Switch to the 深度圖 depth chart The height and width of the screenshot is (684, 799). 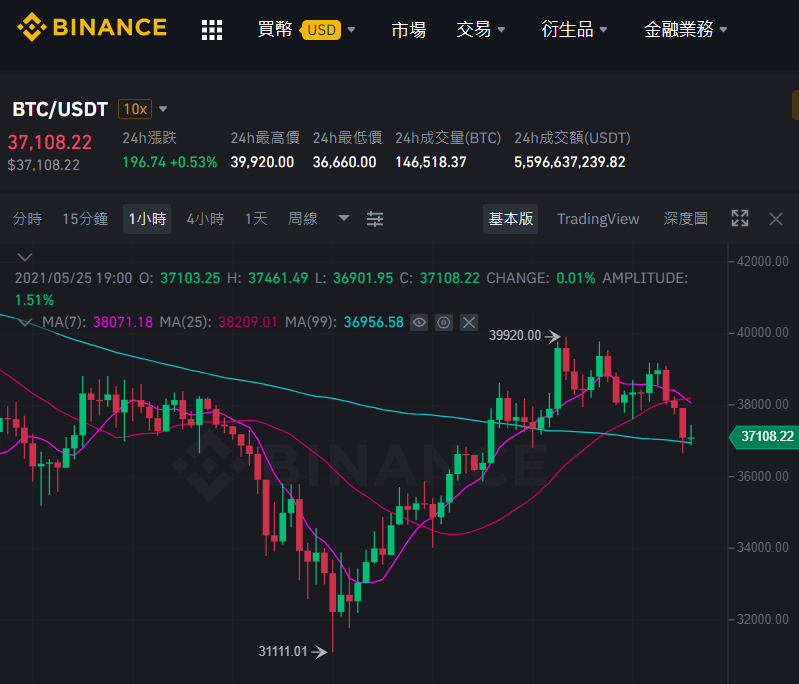(685, 219)
